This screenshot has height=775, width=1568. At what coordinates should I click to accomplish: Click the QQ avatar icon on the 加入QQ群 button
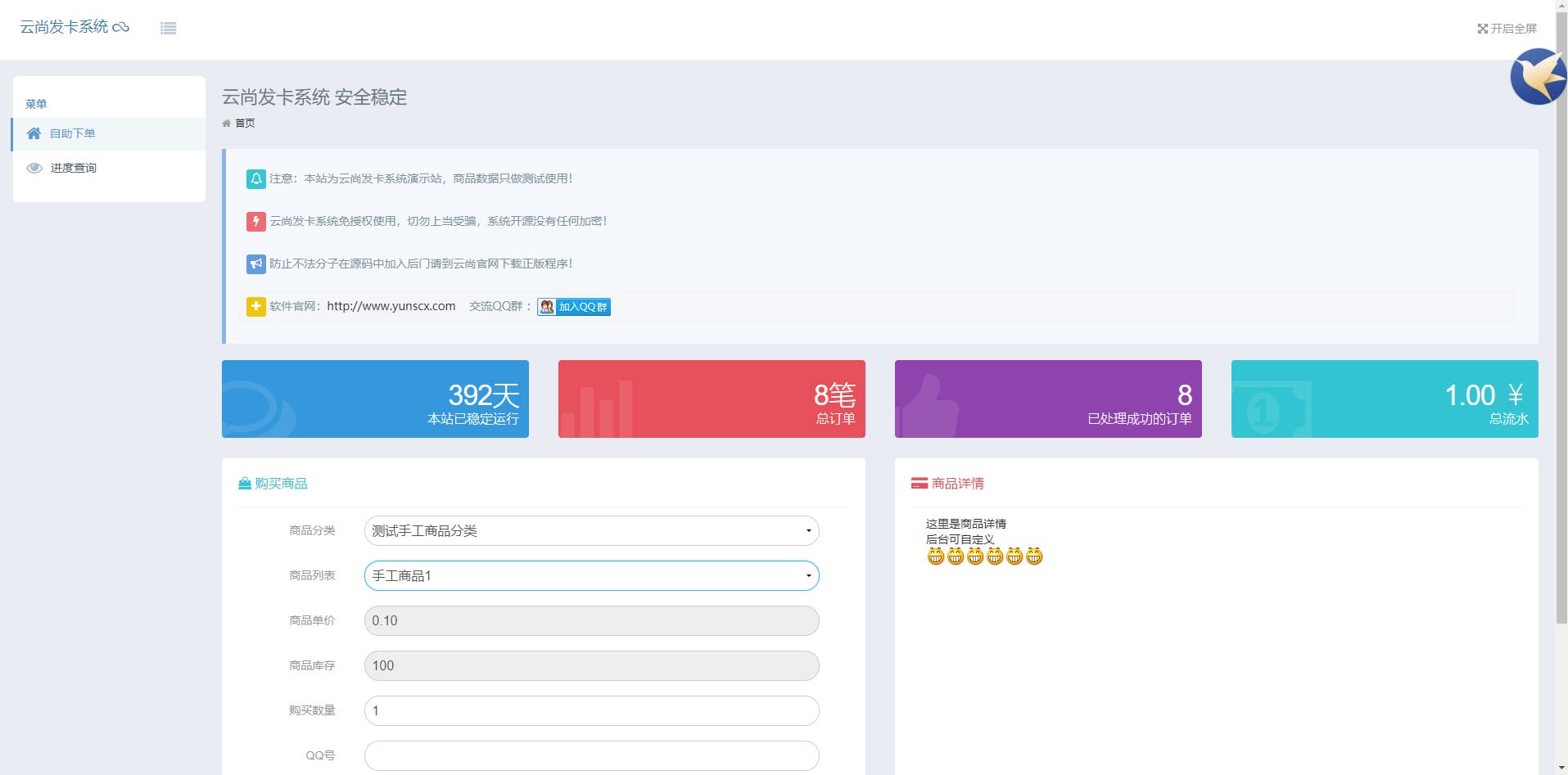pos(547,307)
